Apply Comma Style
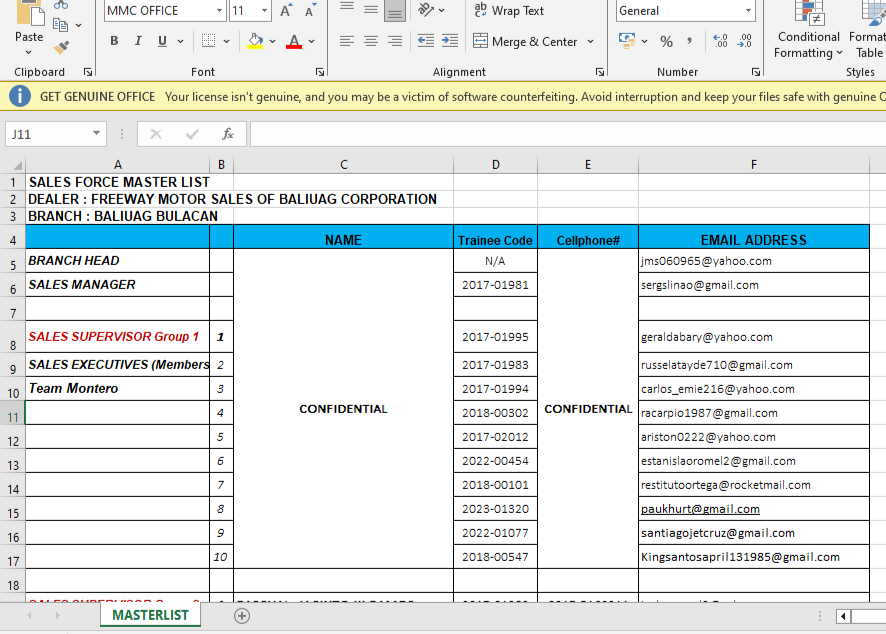 [x=689, y=41]
